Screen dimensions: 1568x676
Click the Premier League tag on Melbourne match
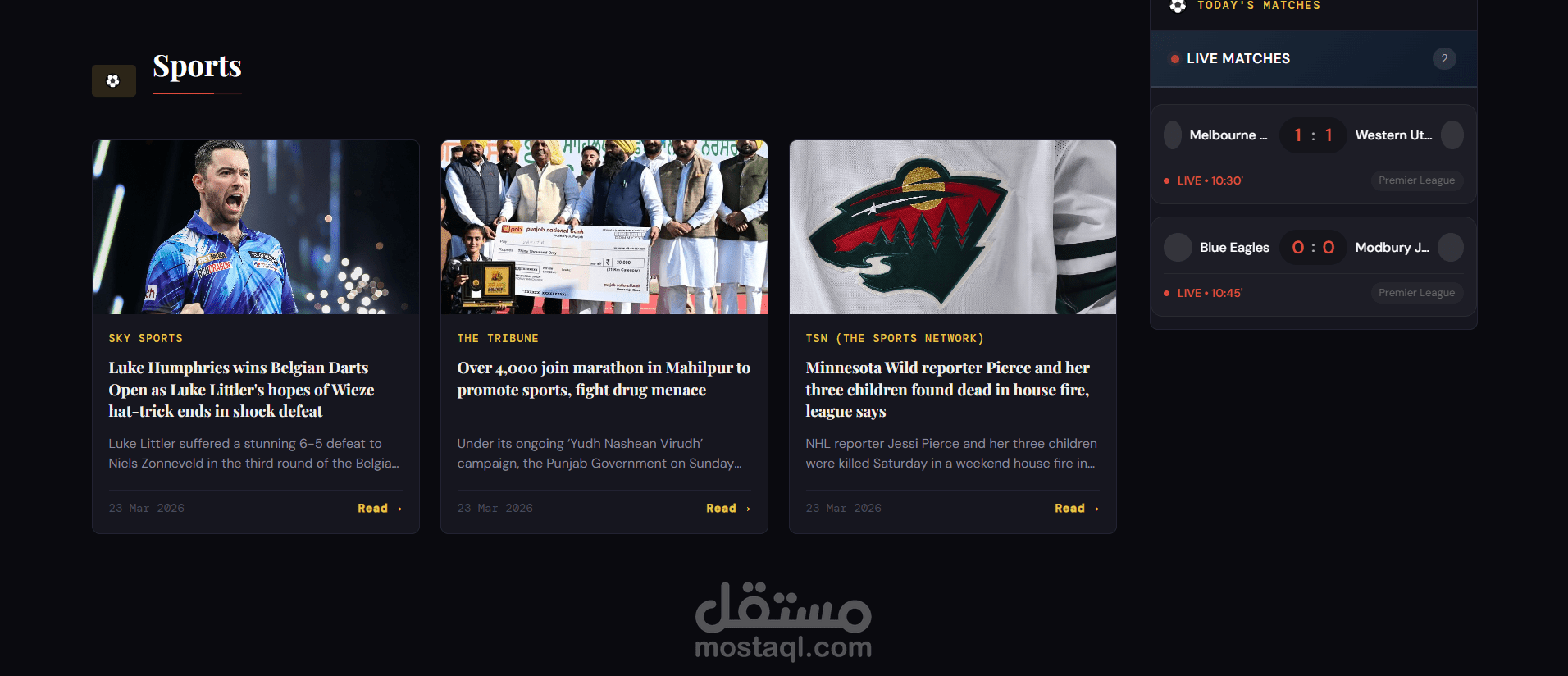point(1416,180)
